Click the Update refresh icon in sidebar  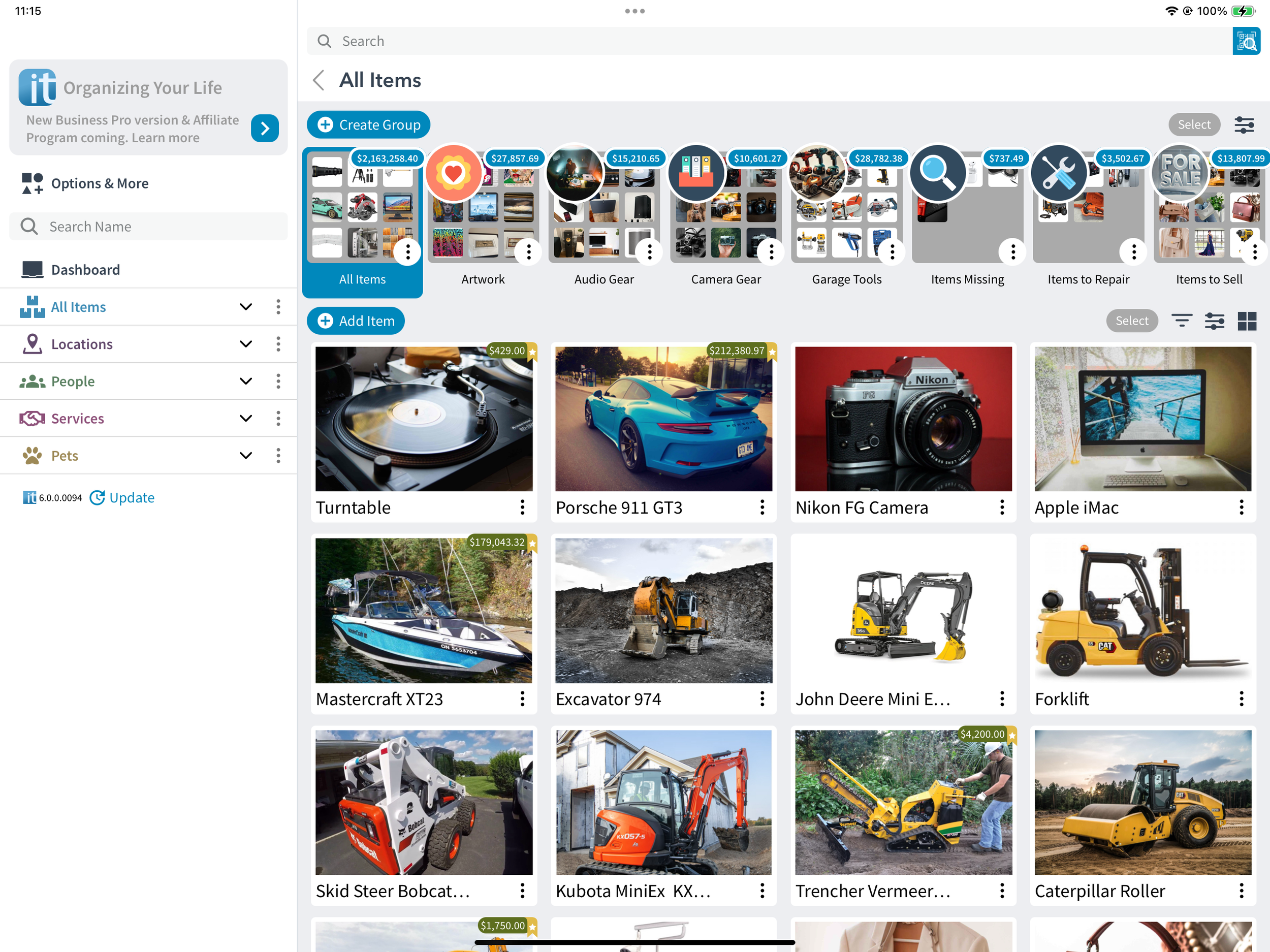[x=98, y=498]
